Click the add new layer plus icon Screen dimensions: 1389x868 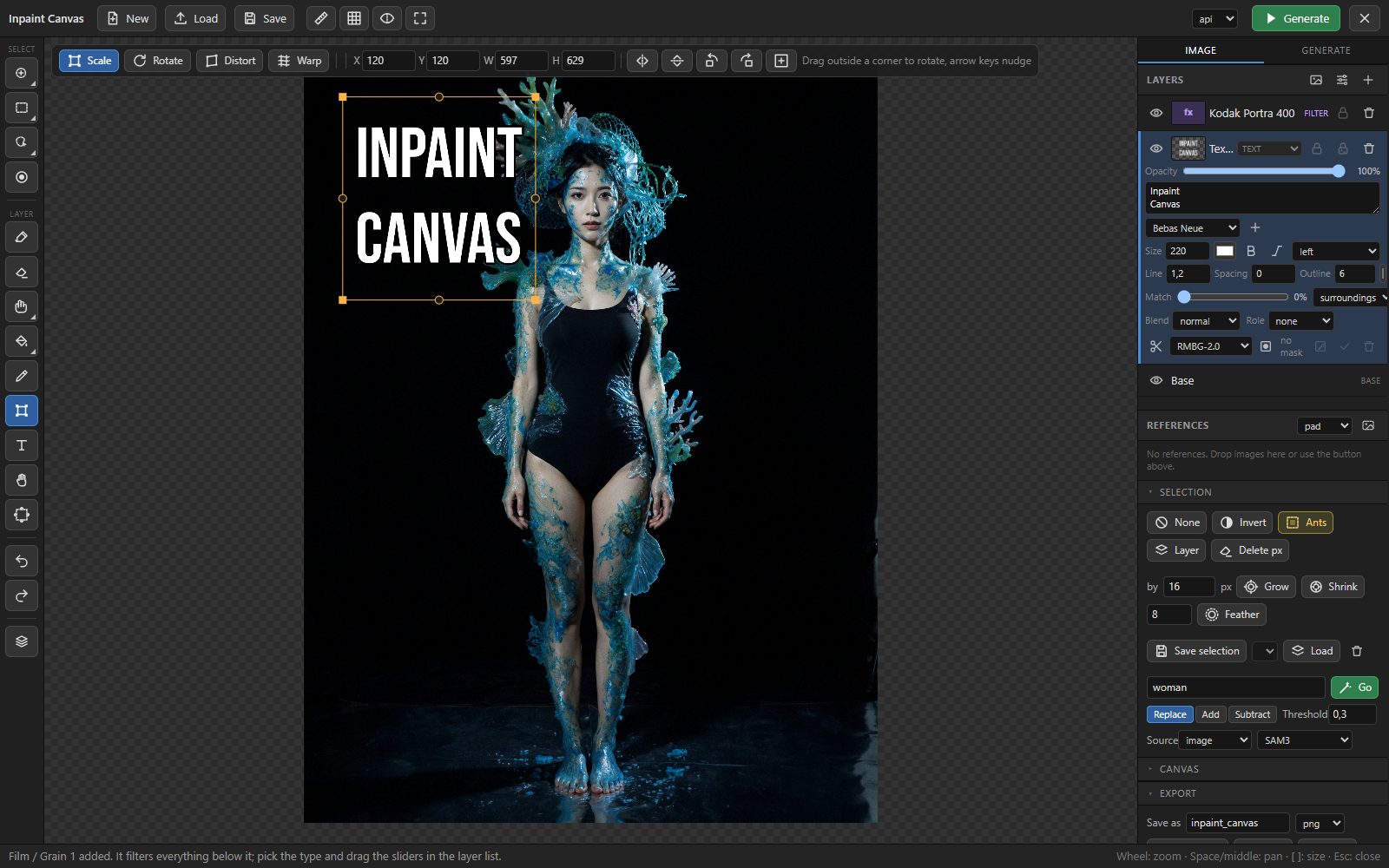[1368, 80]
